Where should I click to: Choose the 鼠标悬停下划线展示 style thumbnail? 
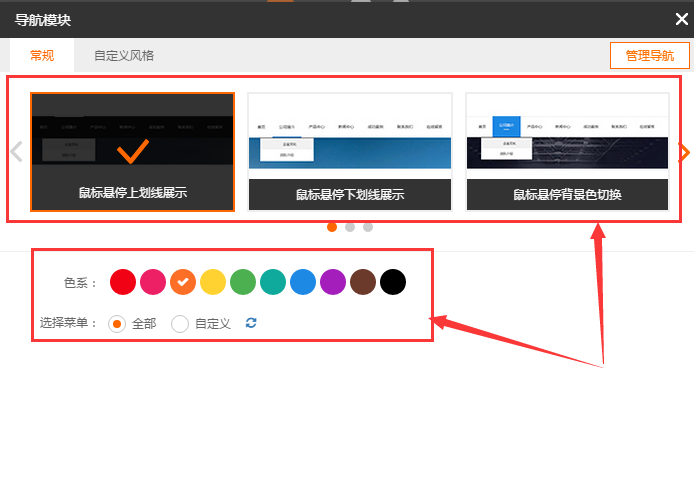350,152
